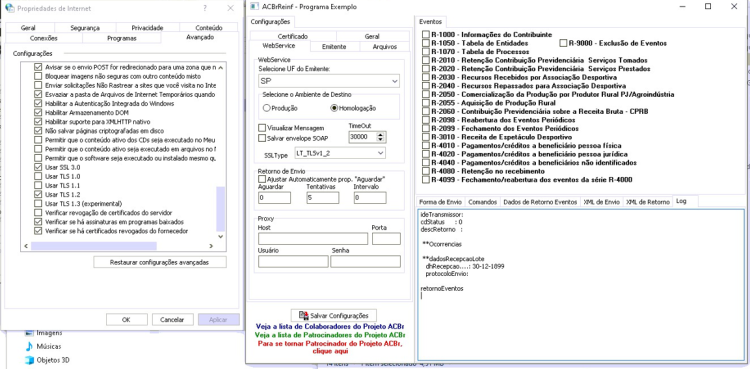Viewport: 750px width, 369px height.
Task: Open the Colaboradores do Projeto ACBr link
Action: pos(331,327)
